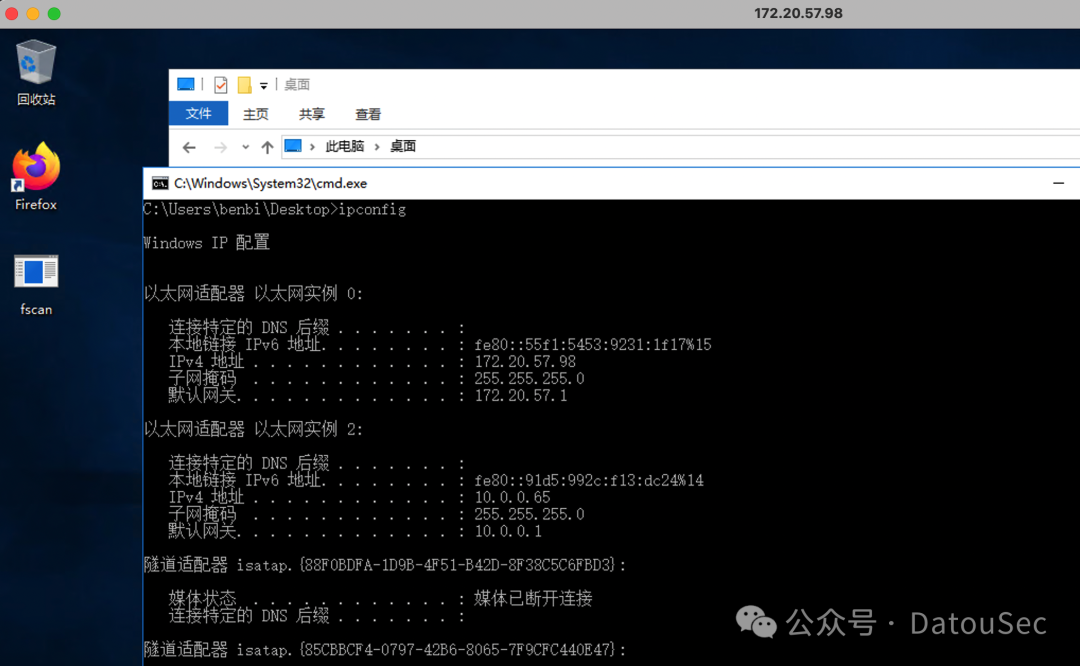Select 桌面 in the address breadcrumb
The height and width of the screenshot is (666, 1080).
(x=403, y=146)
